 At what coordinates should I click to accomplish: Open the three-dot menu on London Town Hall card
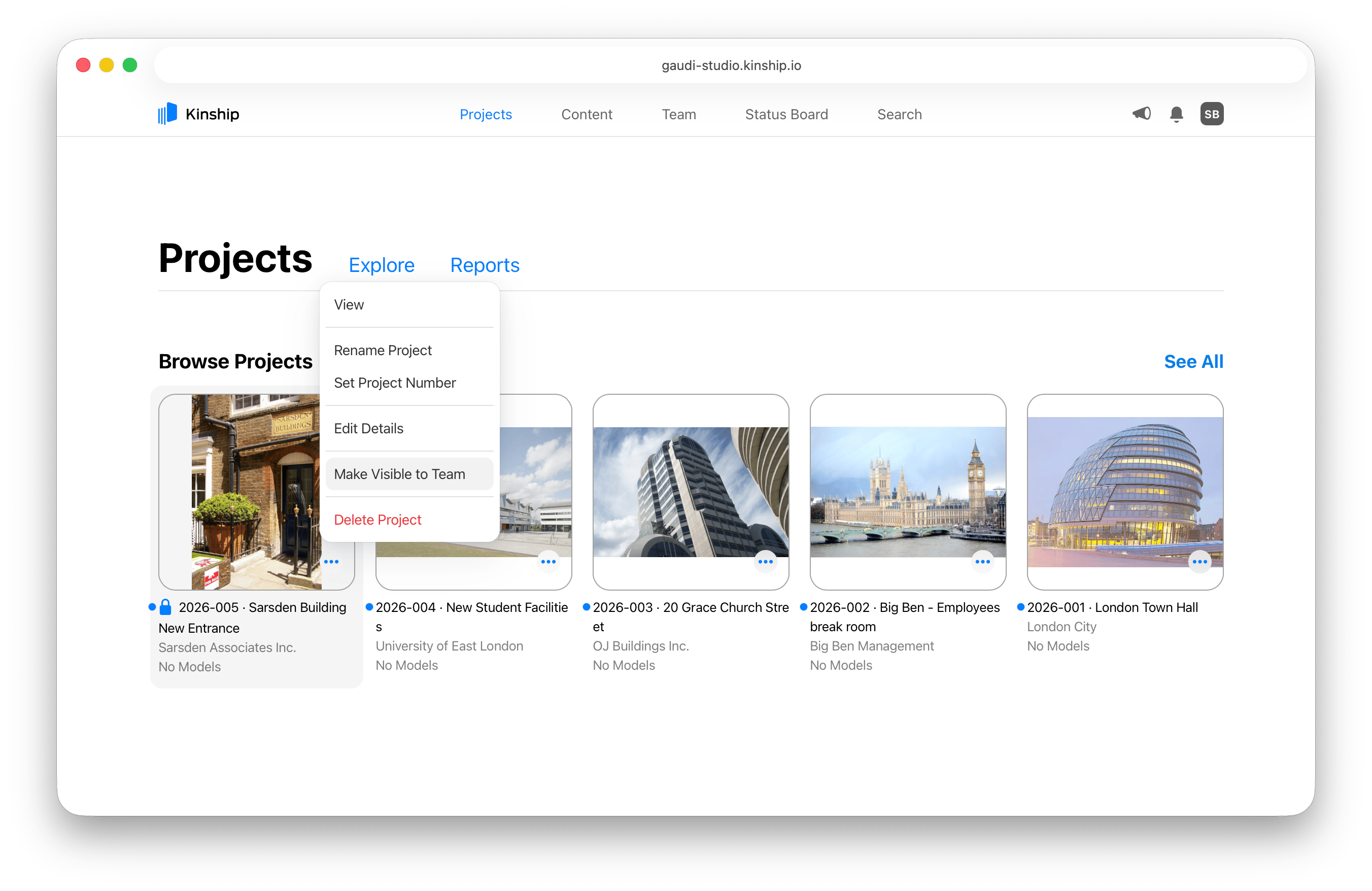click(1199, 561)
